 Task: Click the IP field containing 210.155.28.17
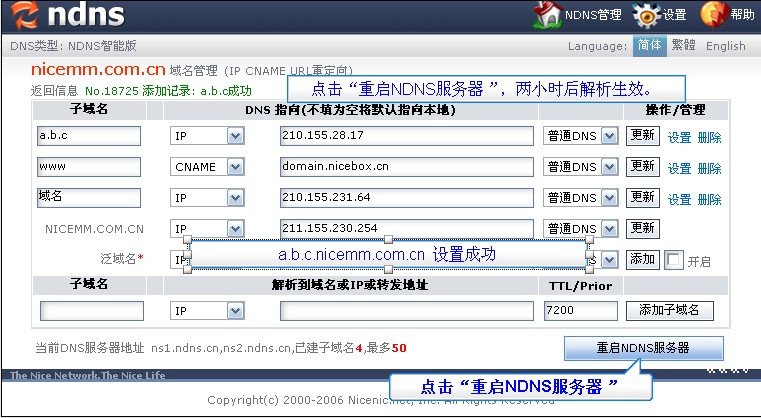406,136
